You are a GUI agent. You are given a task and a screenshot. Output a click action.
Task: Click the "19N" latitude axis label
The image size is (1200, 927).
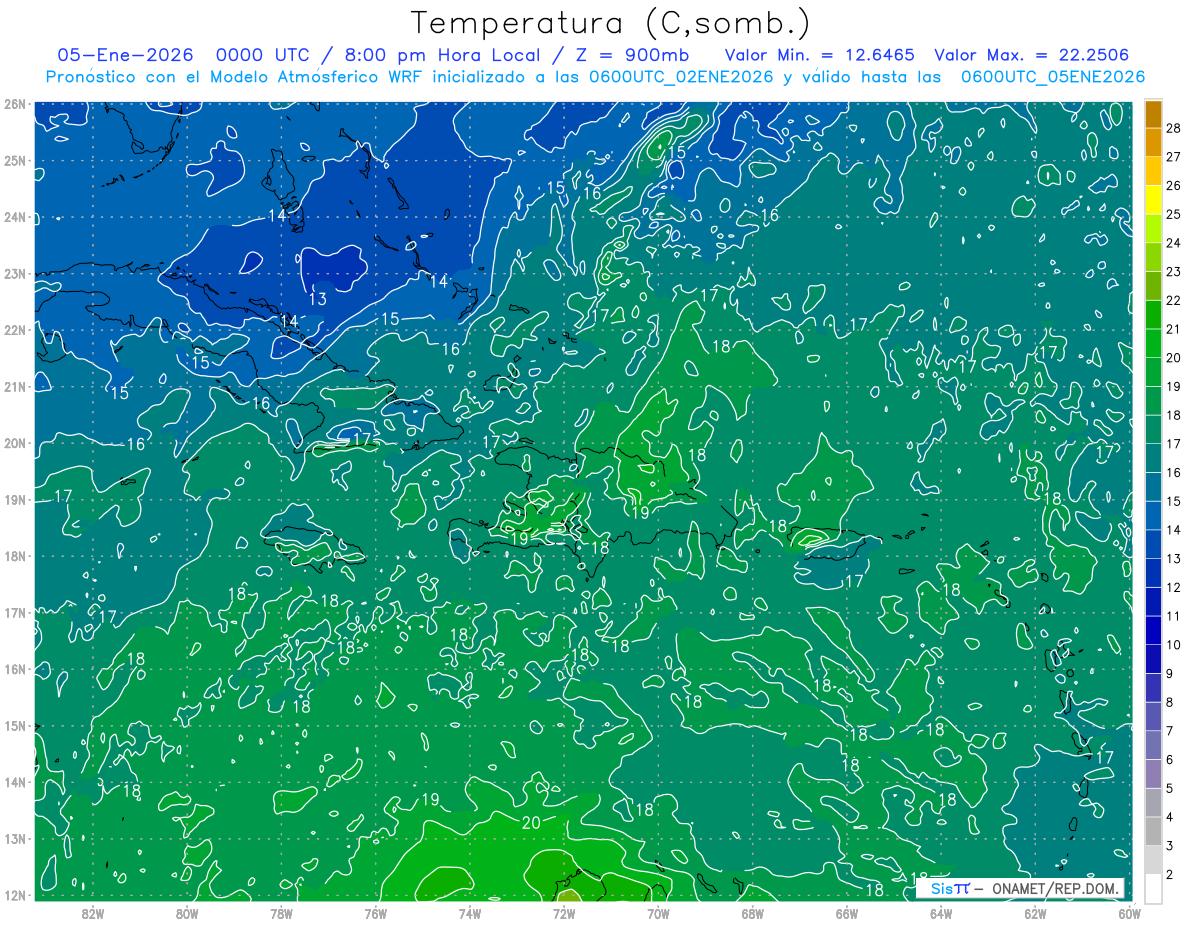14,499
